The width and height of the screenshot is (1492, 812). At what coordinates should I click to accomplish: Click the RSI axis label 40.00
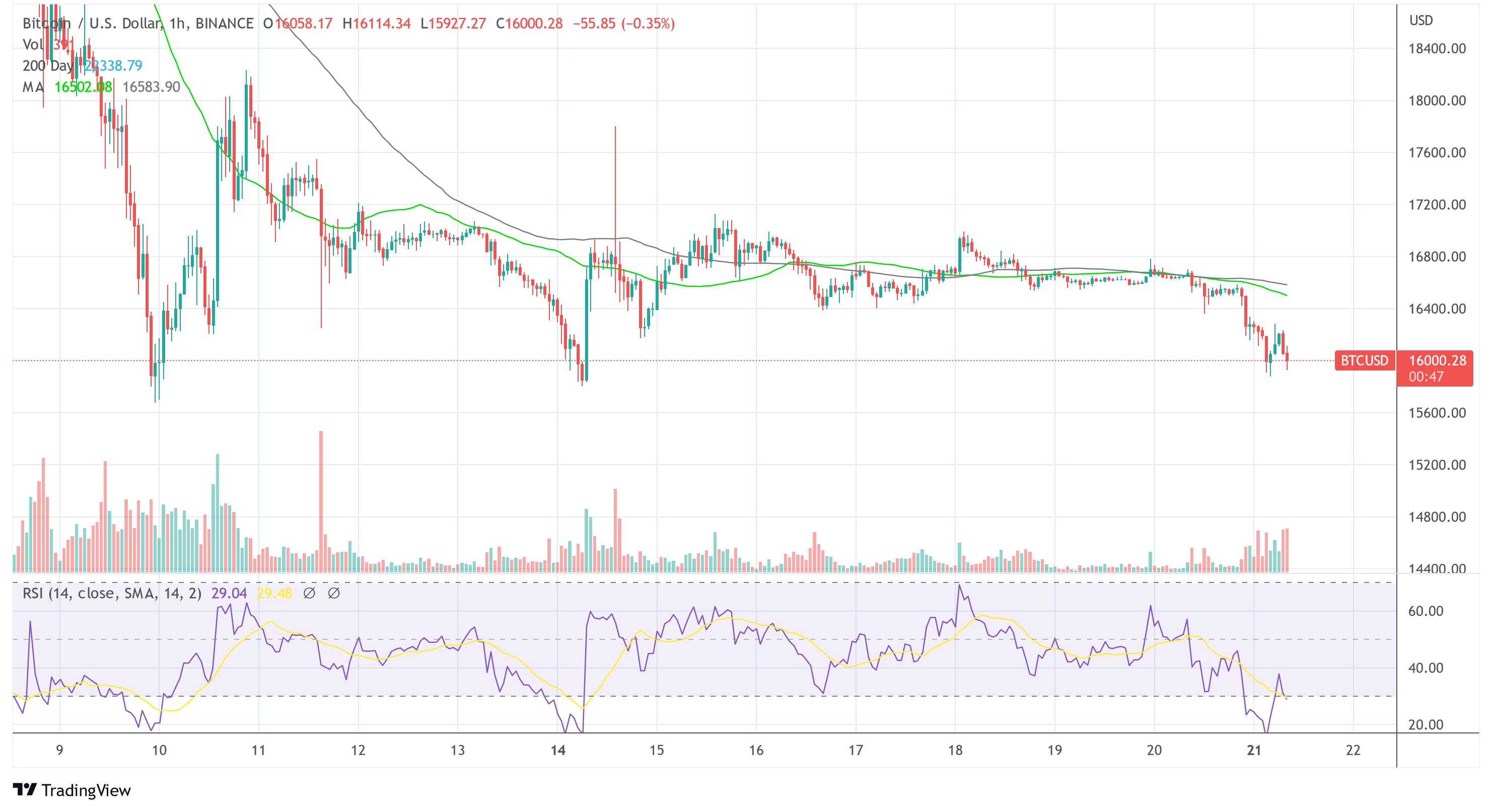[x=1426, y=668]
